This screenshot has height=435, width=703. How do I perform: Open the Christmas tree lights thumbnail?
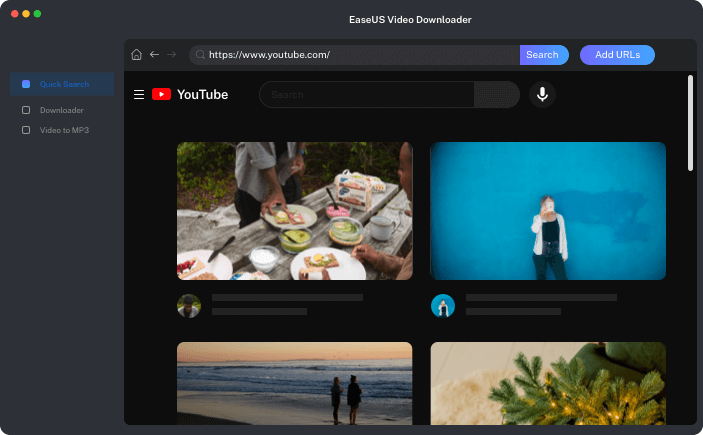(x=548, y=383)
